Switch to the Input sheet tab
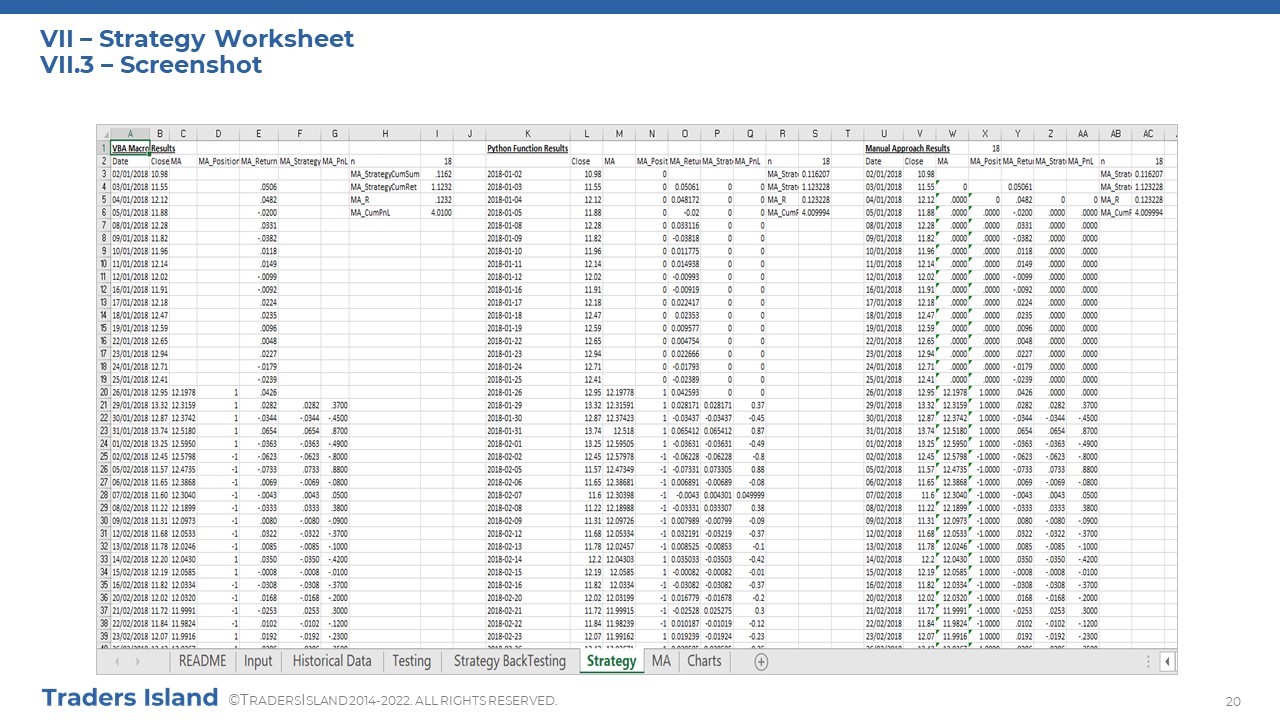 point(258,661)
